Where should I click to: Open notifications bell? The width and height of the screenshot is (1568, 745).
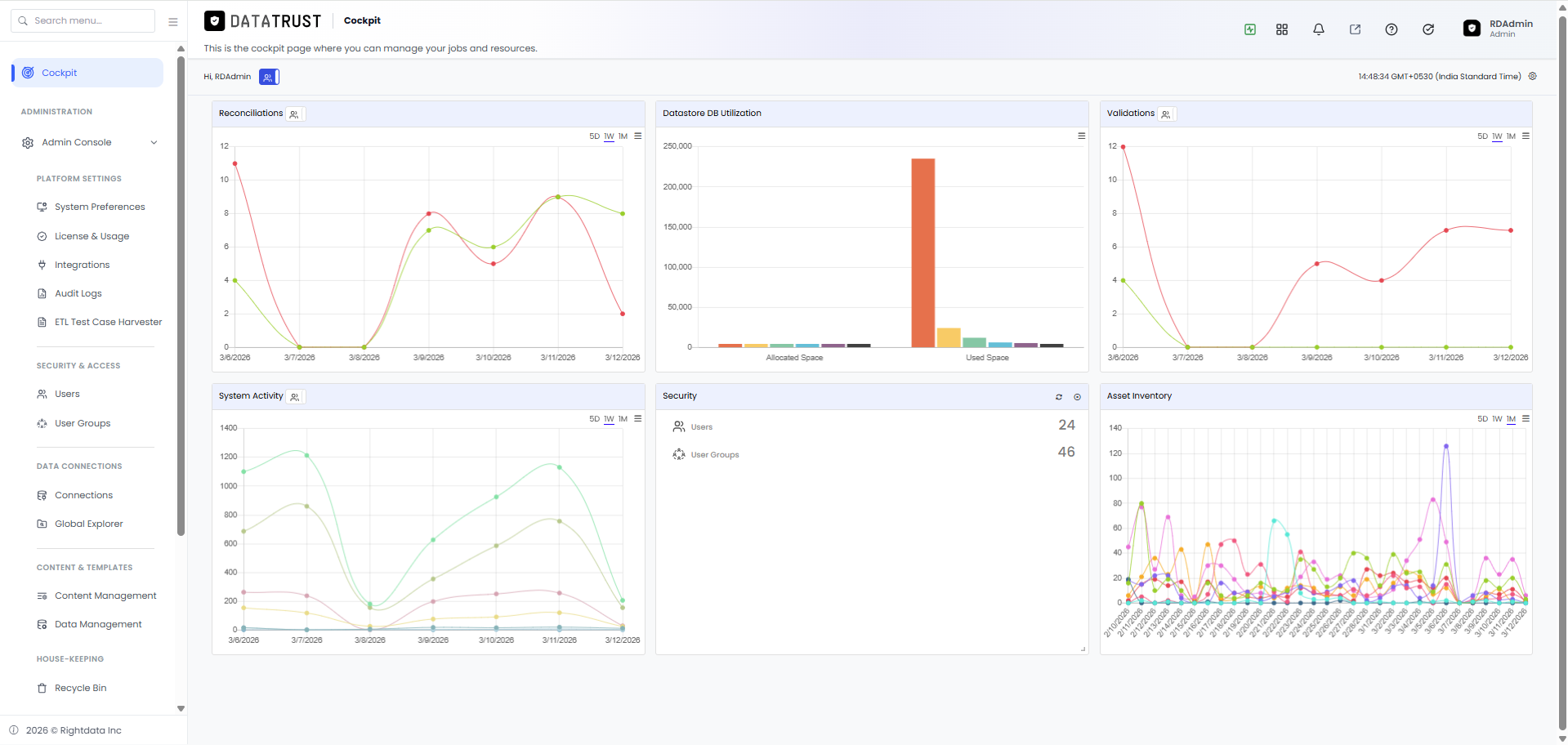tap(1319, 29)
